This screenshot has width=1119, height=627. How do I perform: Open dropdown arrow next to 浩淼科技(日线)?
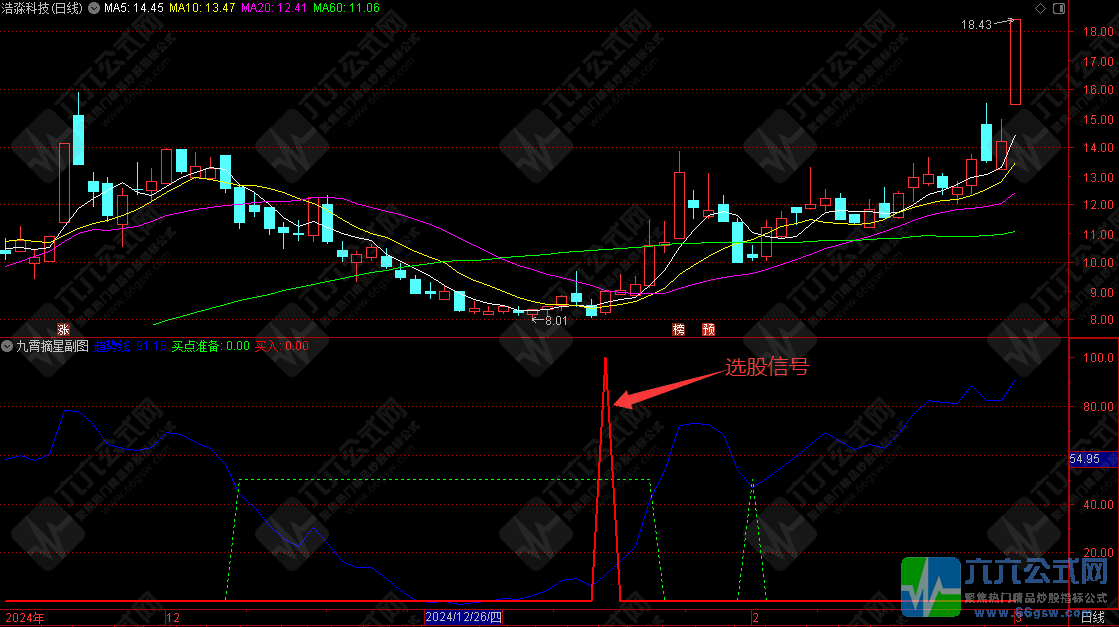95,8
